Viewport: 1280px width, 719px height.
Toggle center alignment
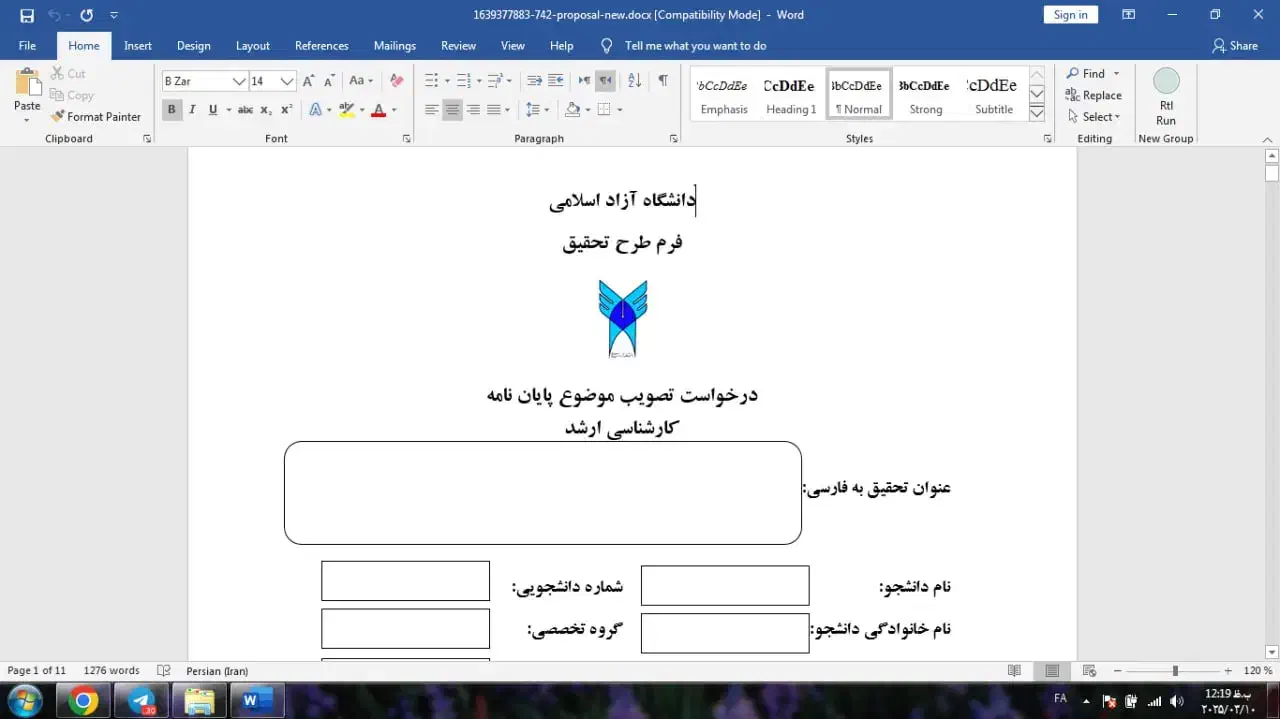click(452, 110)
